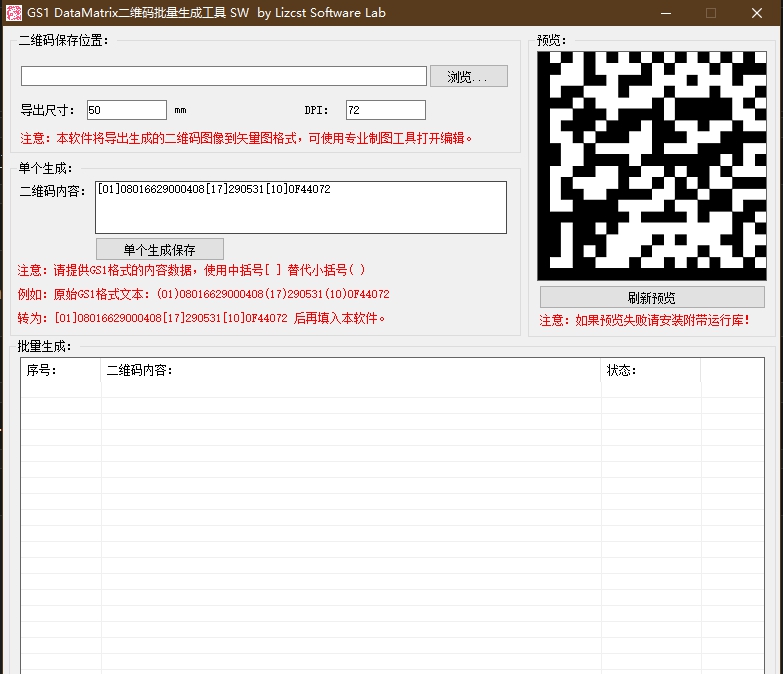Click the converted line starting with 转为
This screenshot has width=783, height=674.
pos(201,318)
